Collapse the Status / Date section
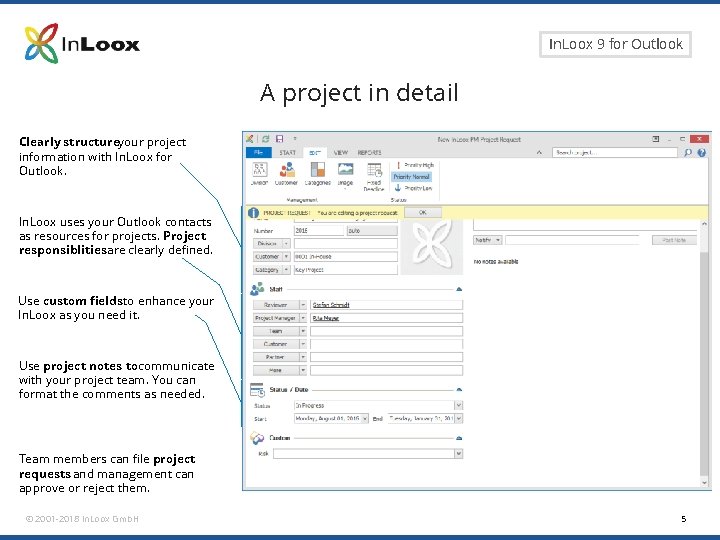This screenshot has height=540, width=720. [x=458, y=389]
